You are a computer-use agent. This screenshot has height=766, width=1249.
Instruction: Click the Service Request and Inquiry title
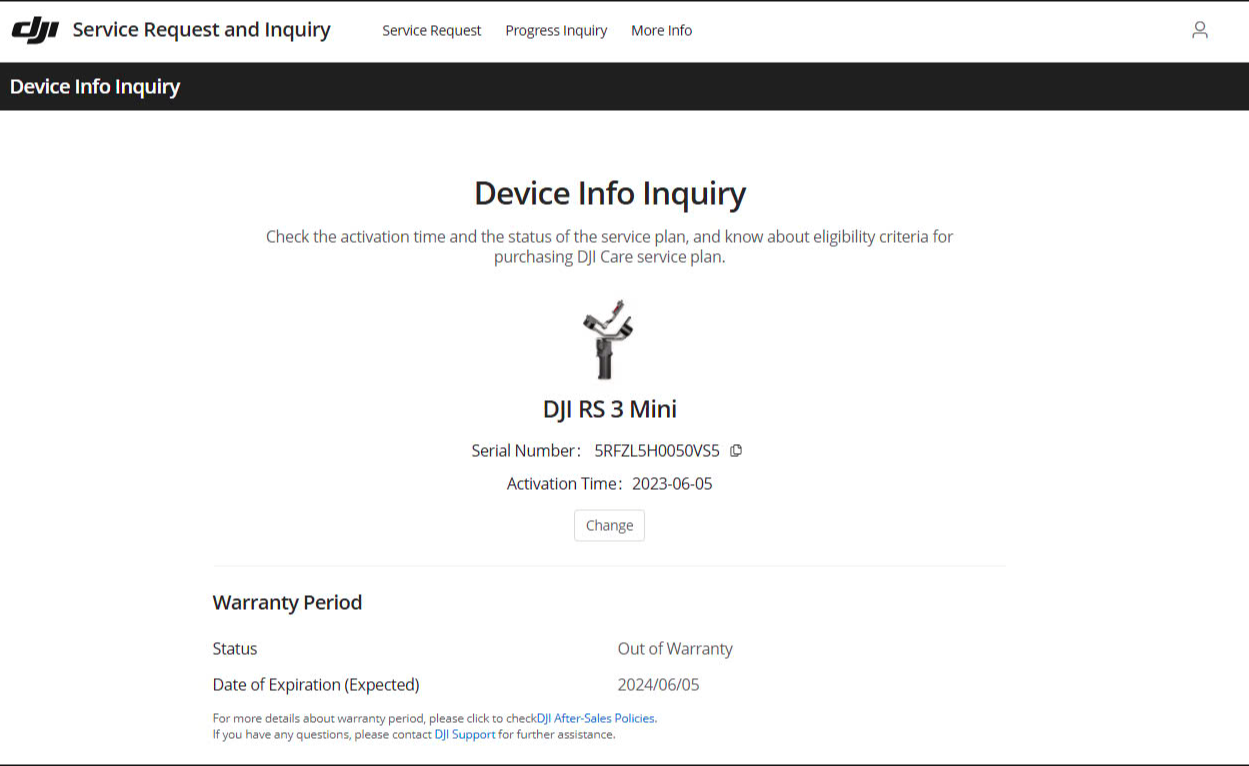coord(201,30)
